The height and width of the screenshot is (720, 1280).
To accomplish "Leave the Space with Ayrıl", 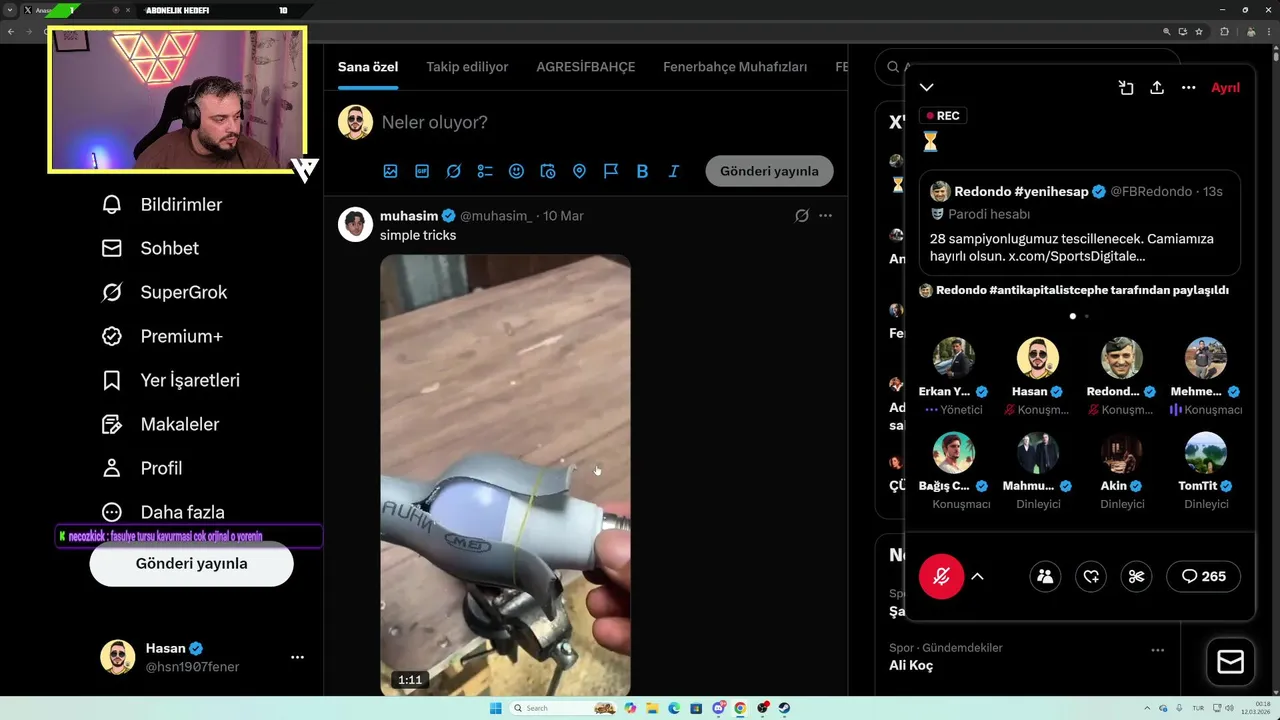I will coord(1225,88).
